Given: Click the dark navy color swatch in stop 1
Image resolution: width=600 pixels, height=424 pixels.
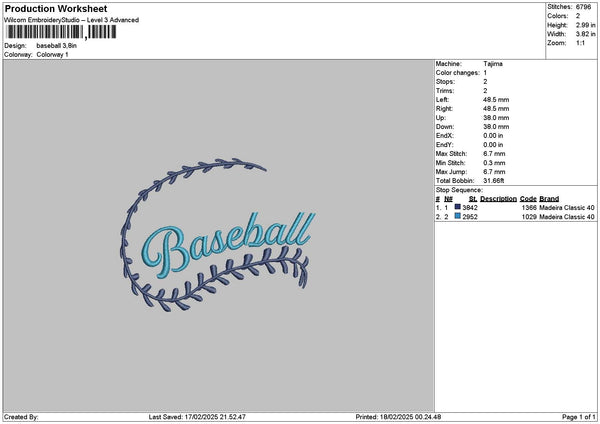Looking at the screenshot, I should tap(458, 207).
